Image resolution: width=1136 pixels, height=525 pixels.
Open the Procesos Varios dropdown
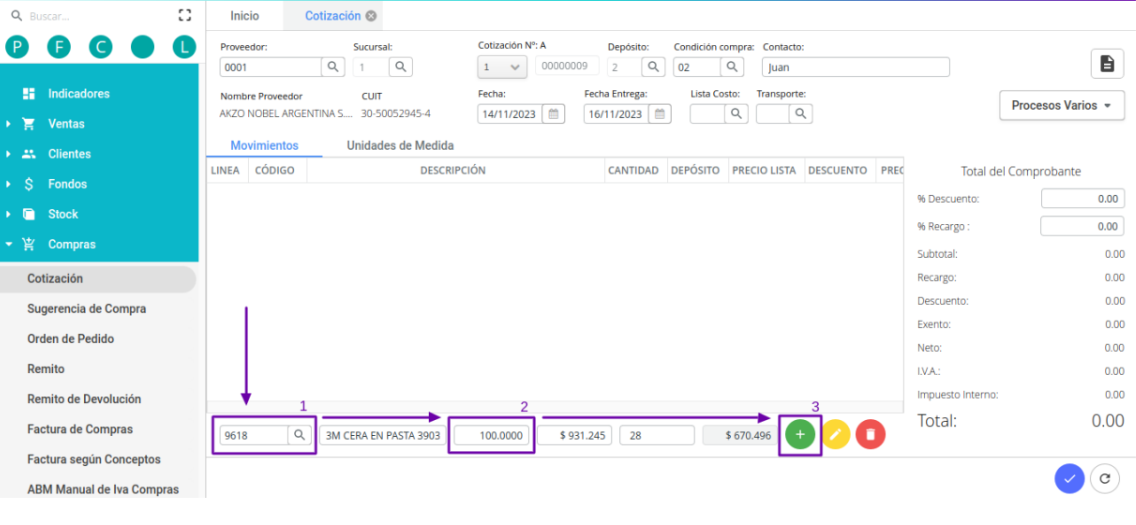(1061, 106)
